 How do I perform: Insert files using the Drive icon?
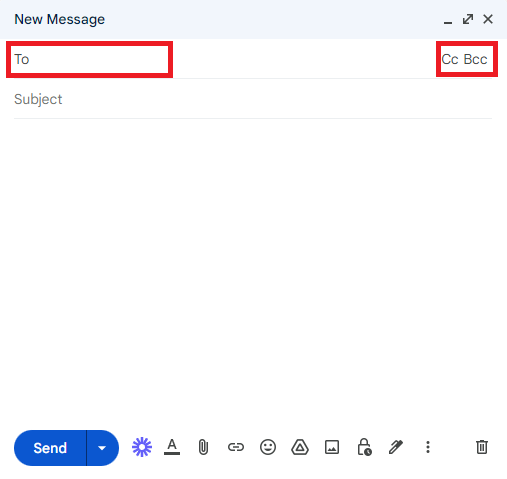click(x=300, y=447)
